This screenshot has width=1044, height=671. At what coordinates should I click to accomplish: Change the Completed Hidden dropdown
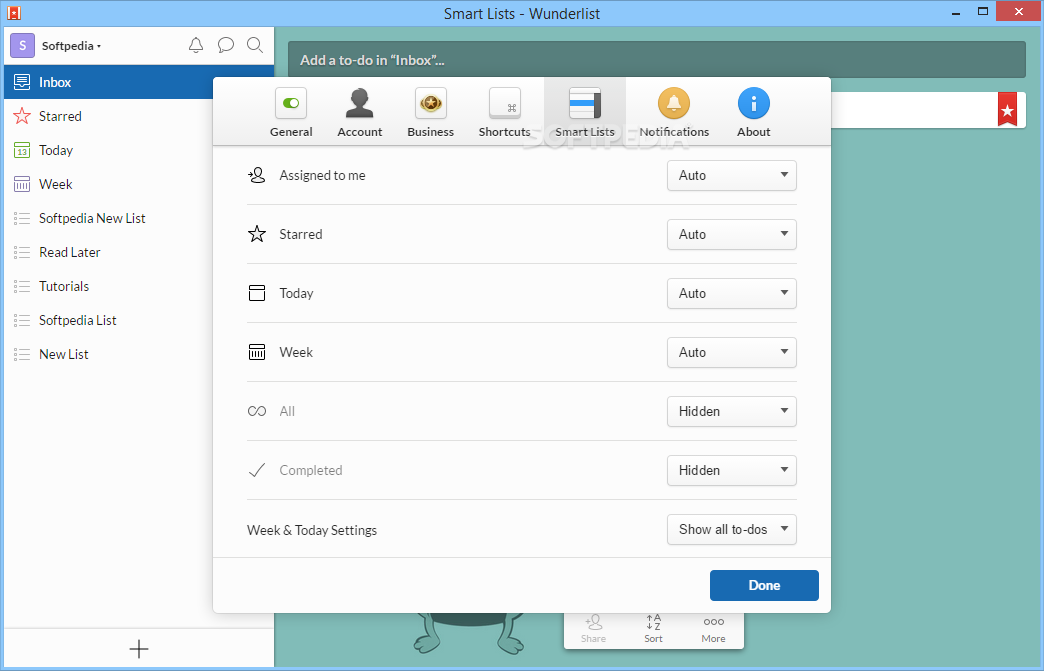[x=732, y=470]
